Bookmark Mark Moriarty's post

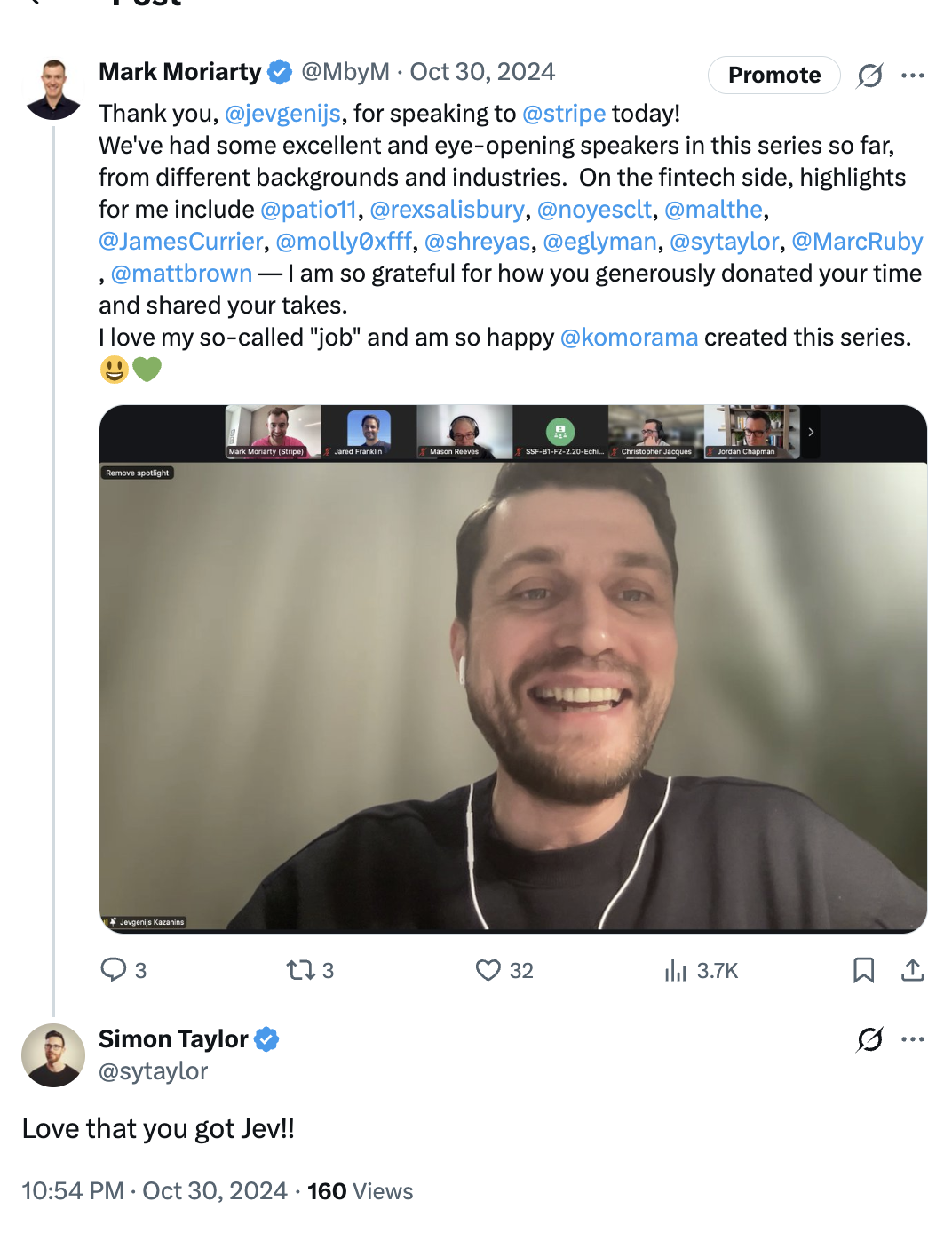point(863,969)
